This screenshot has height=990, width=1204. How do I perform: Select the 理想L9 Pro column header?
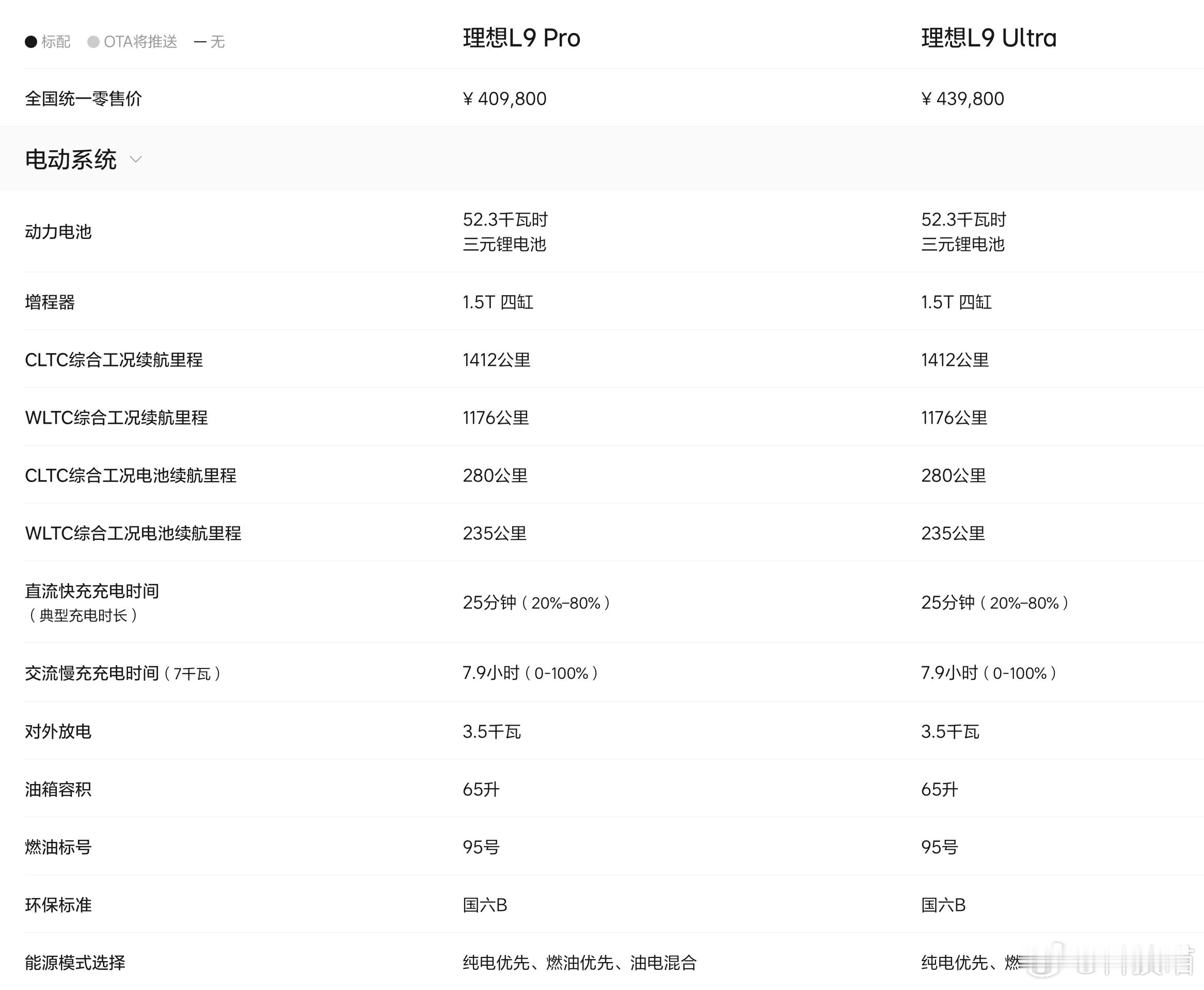coord(521,38)
